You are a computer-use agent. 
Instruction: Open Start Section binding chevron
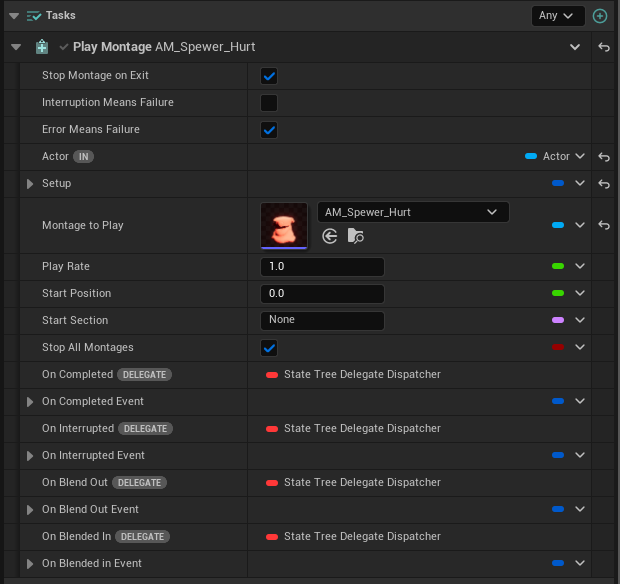580,320
